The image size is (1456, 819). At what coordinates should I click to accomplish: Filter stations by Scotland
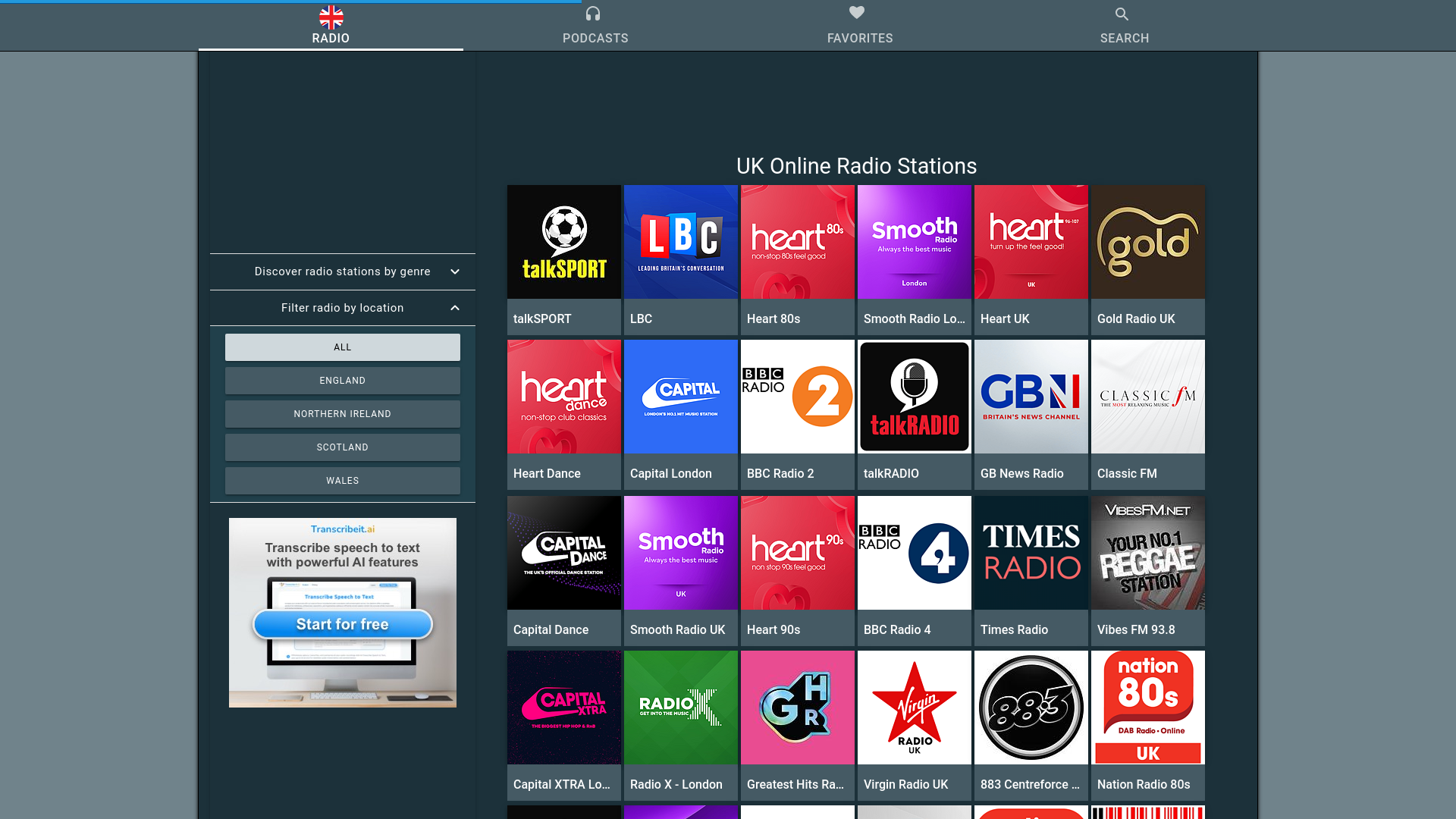[x=343, y=447]
